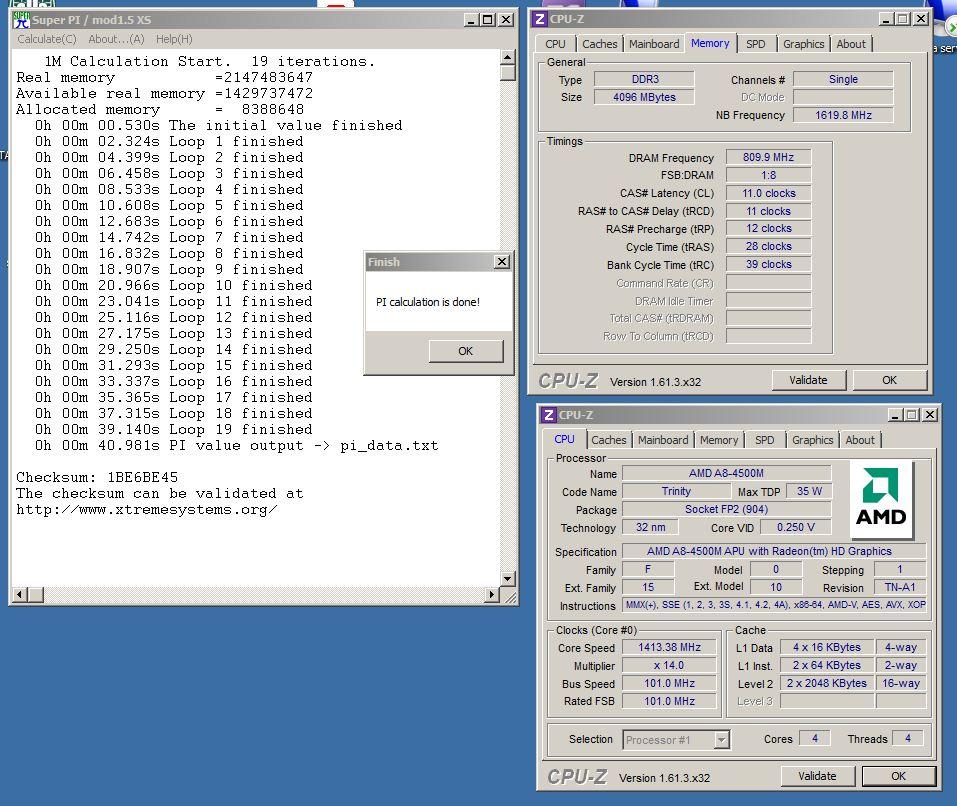Click the Code Name Trinity field
957x806 pixels.
click(x=676, y=491)
